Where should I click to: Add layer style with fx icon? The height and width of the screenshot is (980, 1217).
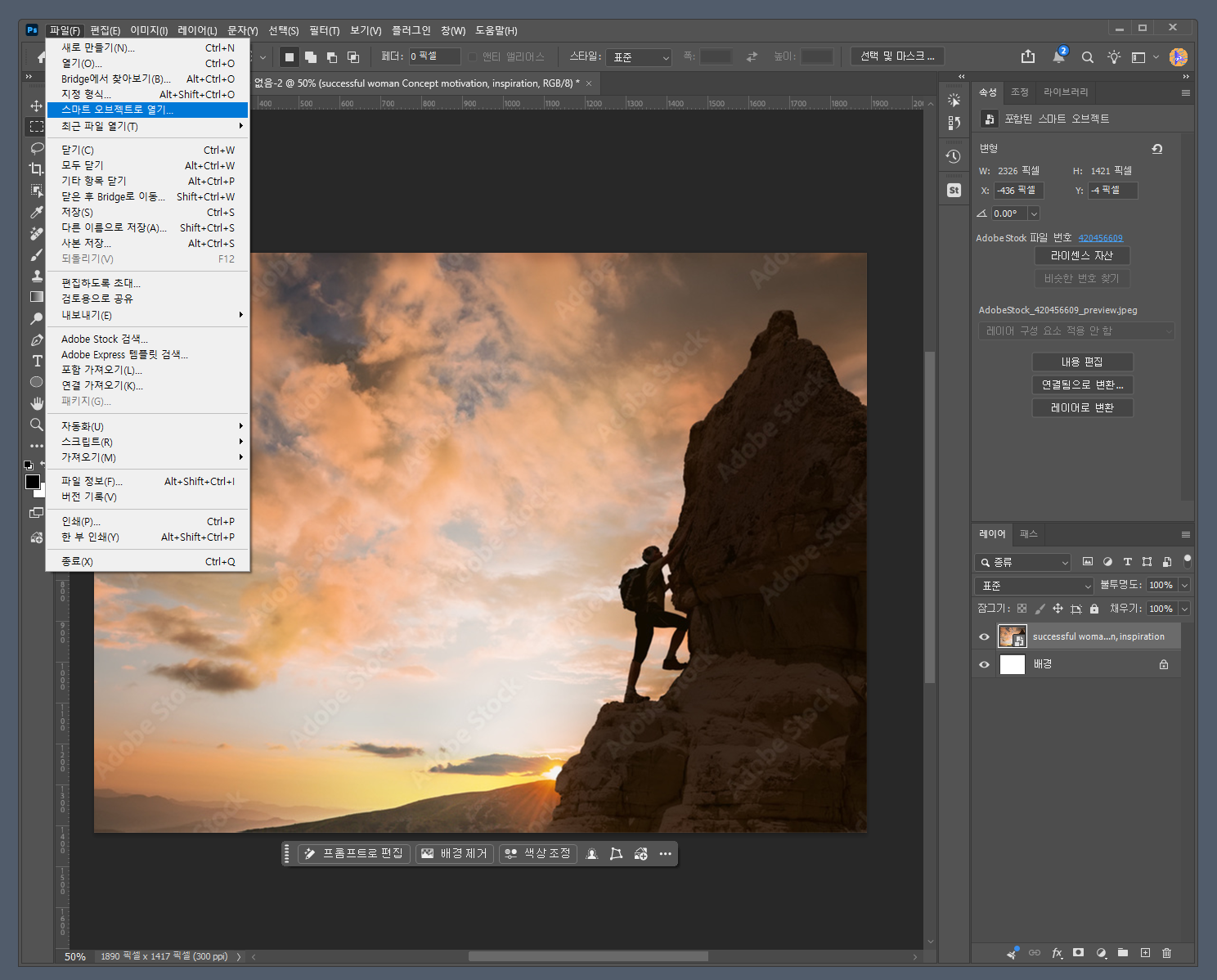(1057, 952)
